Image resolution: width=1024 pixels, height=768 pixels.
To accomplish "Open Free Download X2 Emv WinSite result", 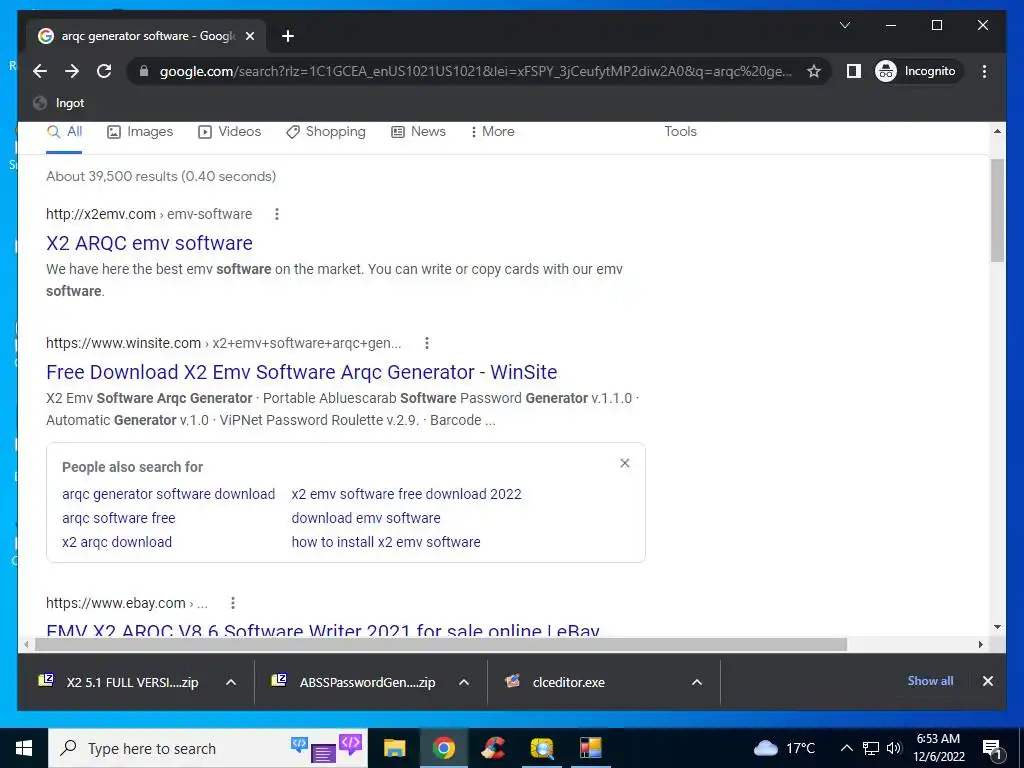I will (x=302, y=372).
